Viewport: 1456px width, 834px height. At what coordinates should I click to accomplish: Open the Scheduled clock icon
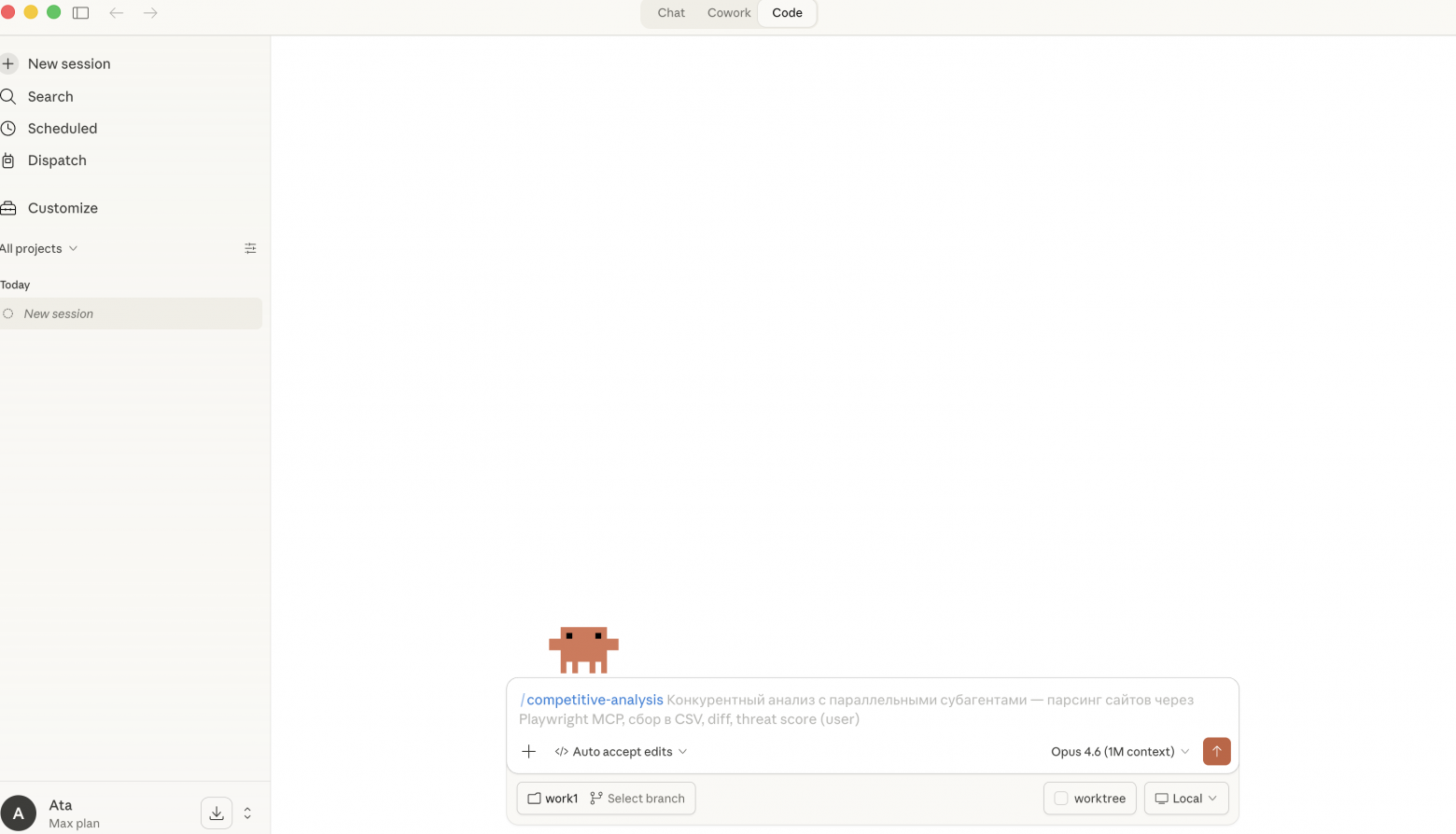point(8,128)
